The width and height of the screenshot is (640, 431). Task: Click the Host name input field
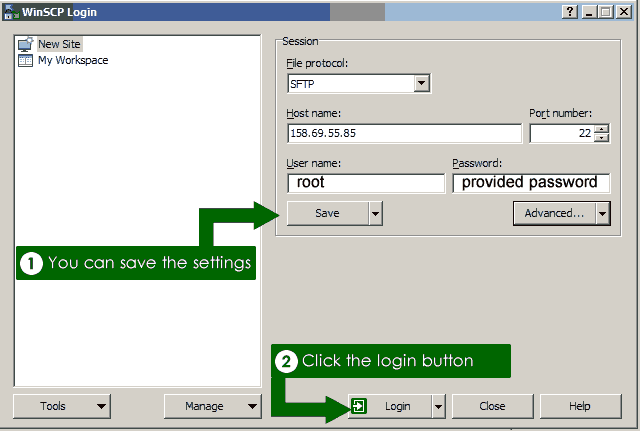[403, 134]
